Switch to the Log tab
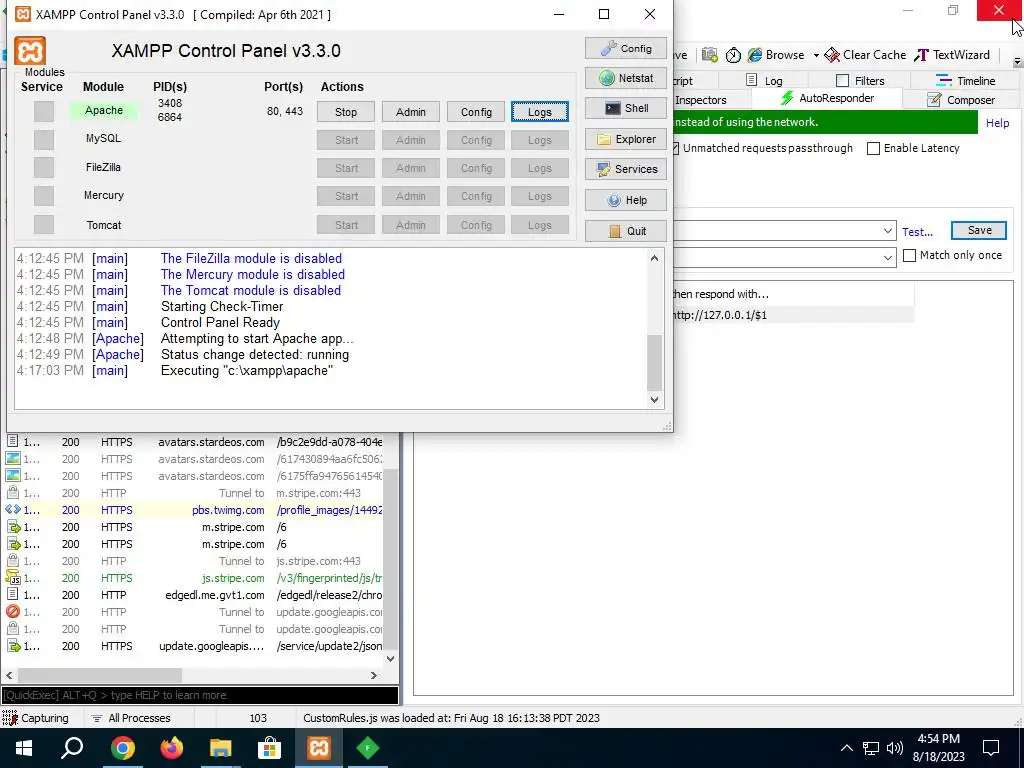This screenshot has height=768, width=1024. [765, 80]
